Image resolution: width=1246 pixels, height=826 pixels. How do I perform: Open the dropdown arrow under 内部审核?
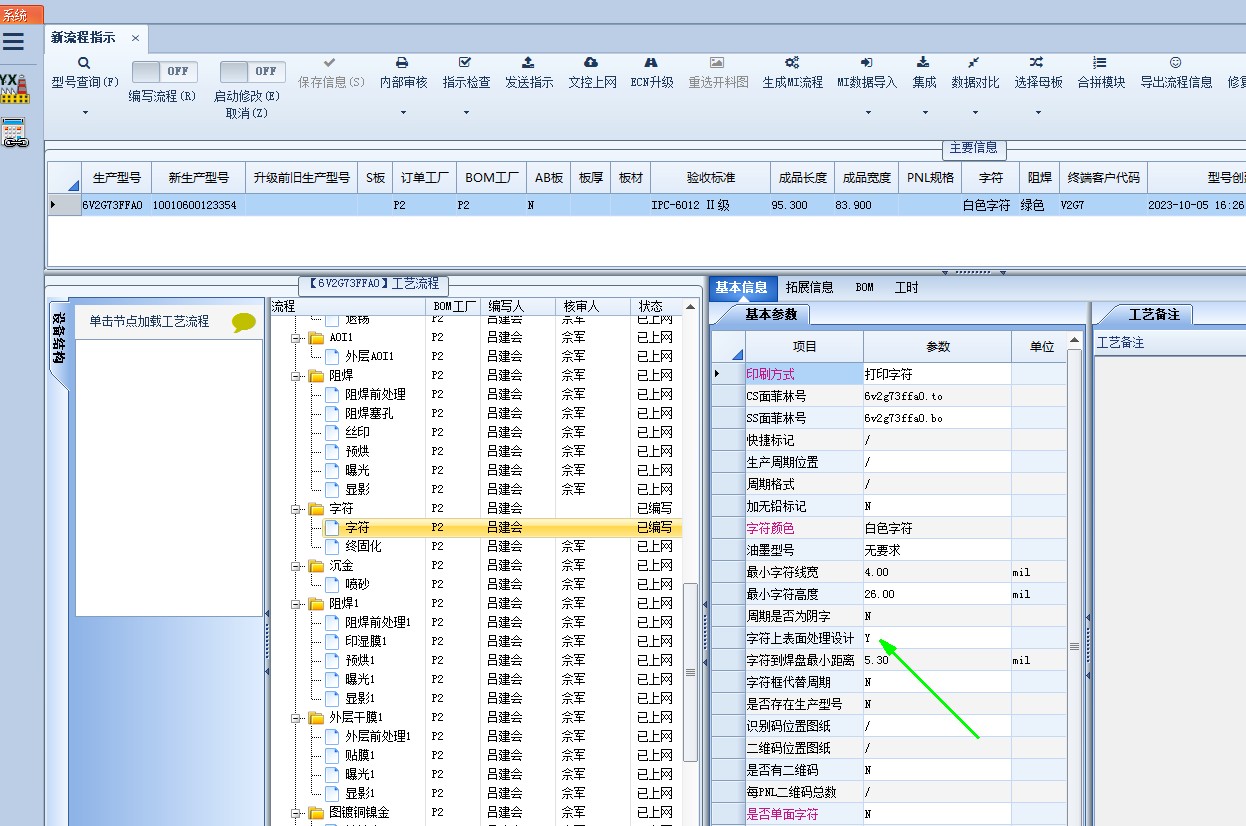pos(403,113)
